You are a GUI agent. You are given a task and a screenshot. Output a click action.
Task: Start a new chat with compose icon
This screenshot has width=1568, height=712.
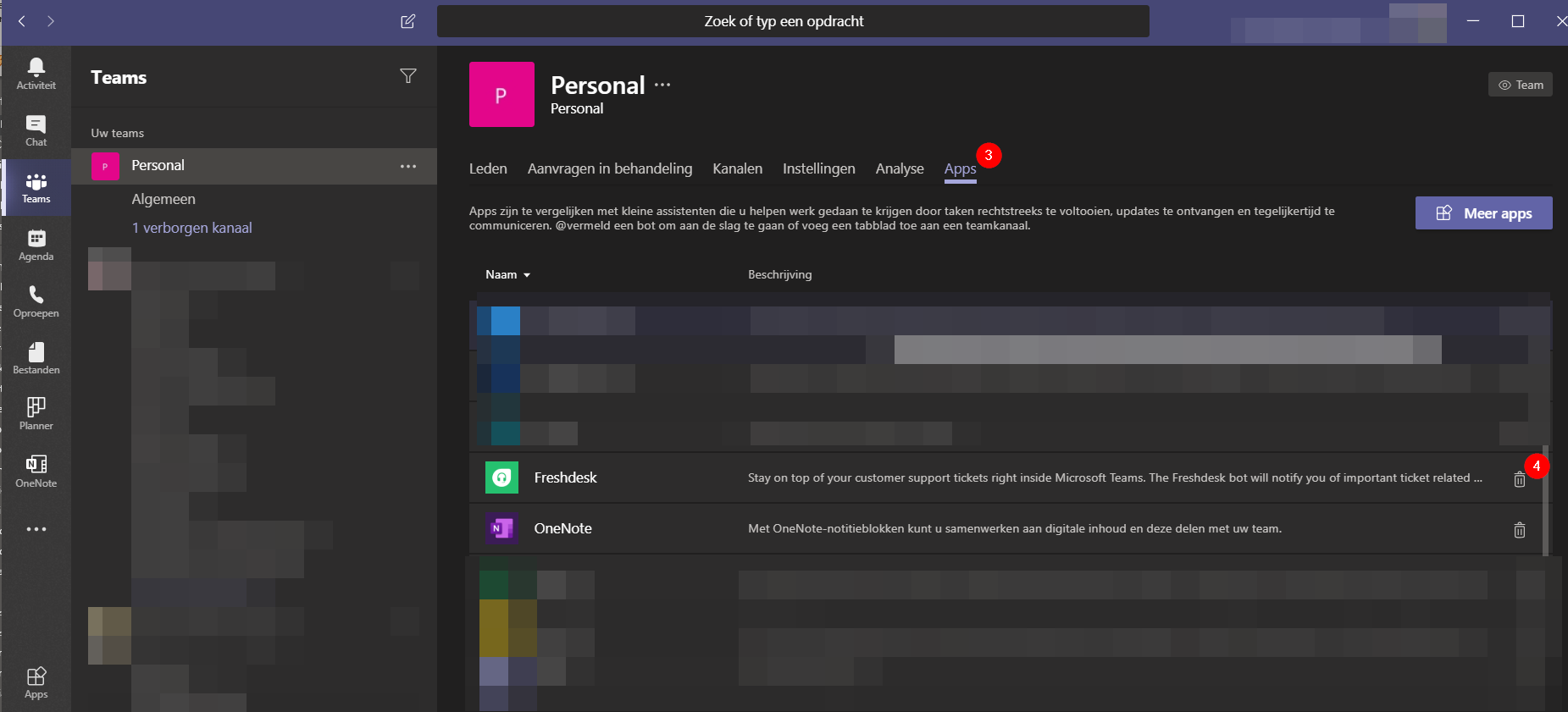point(407,21)
